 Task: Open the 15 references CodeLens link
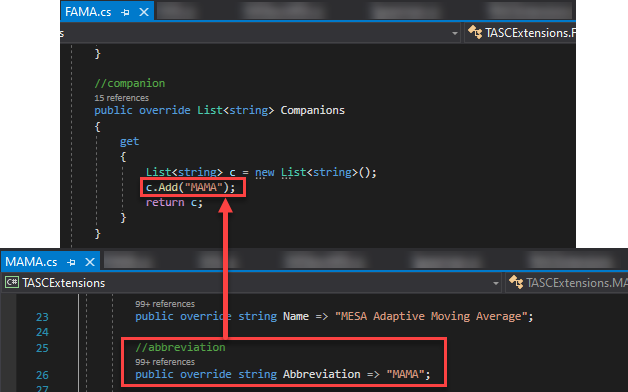(121, 98)
